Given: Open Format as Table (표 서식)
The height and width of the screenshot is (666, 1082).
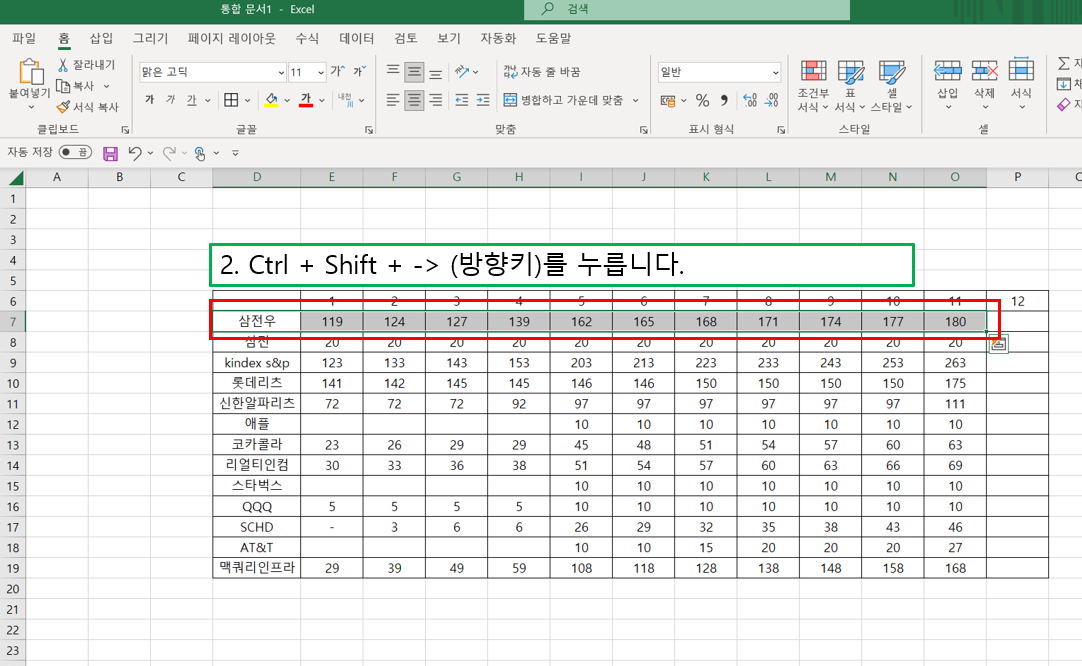Looking at the screenshot, I should (850, 86).
